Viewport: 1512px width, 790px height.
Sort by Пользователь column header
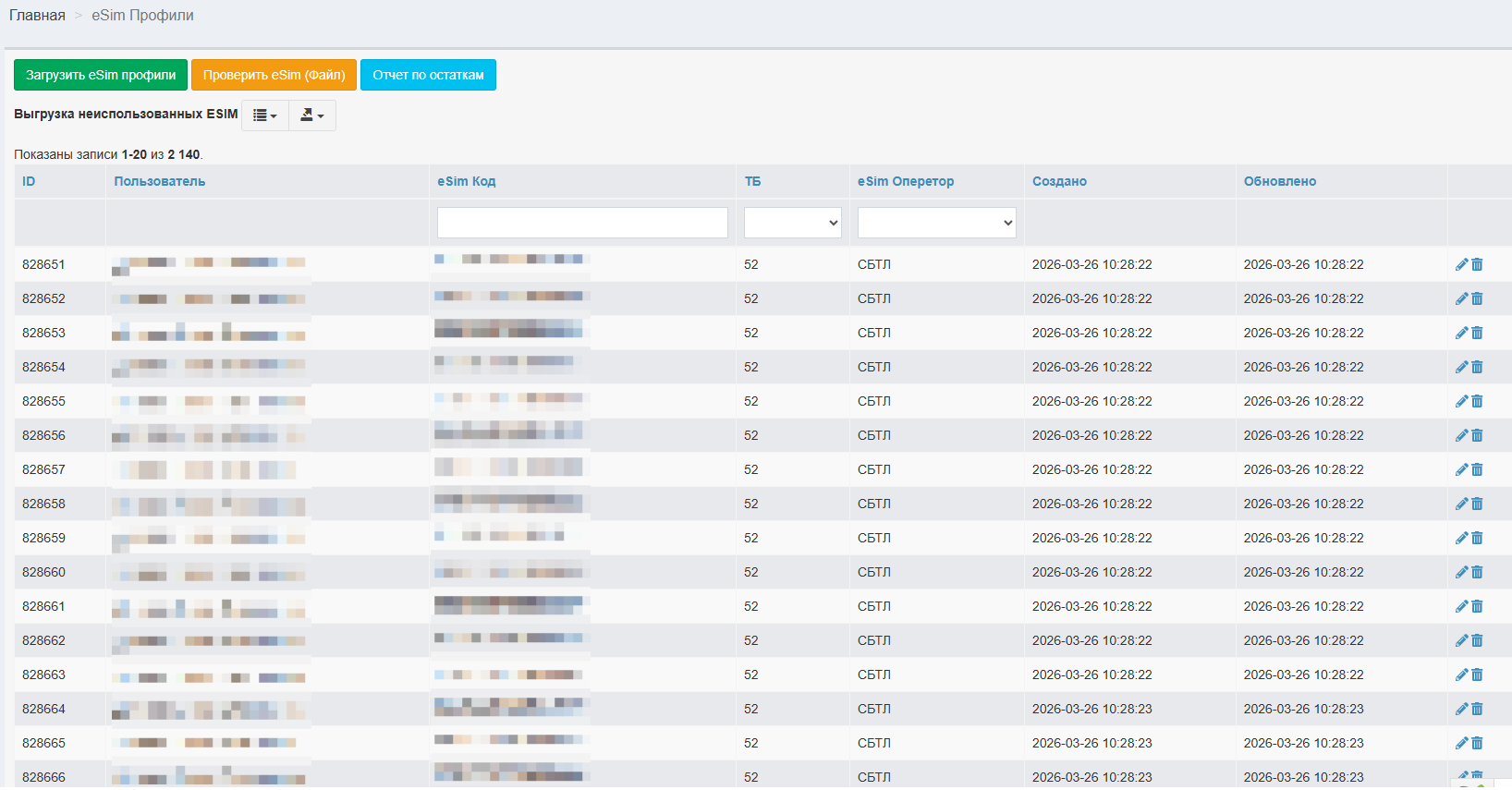click(x=160, y=181)
